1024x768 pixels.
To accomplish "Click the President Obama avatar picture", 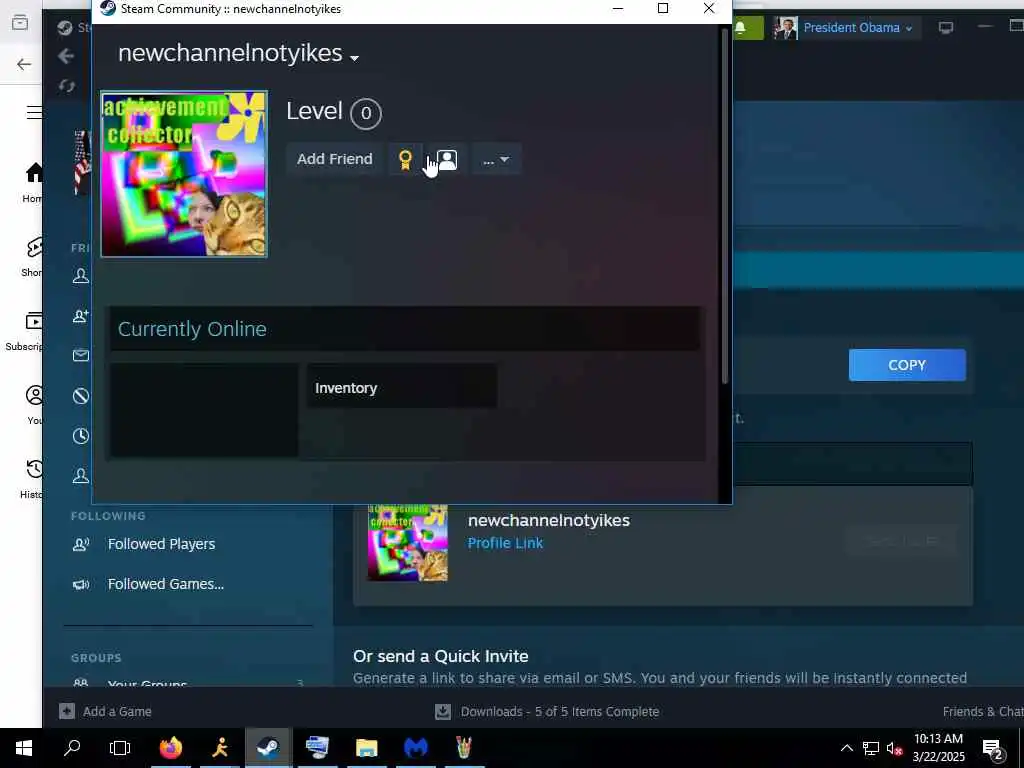I will 785,27.
